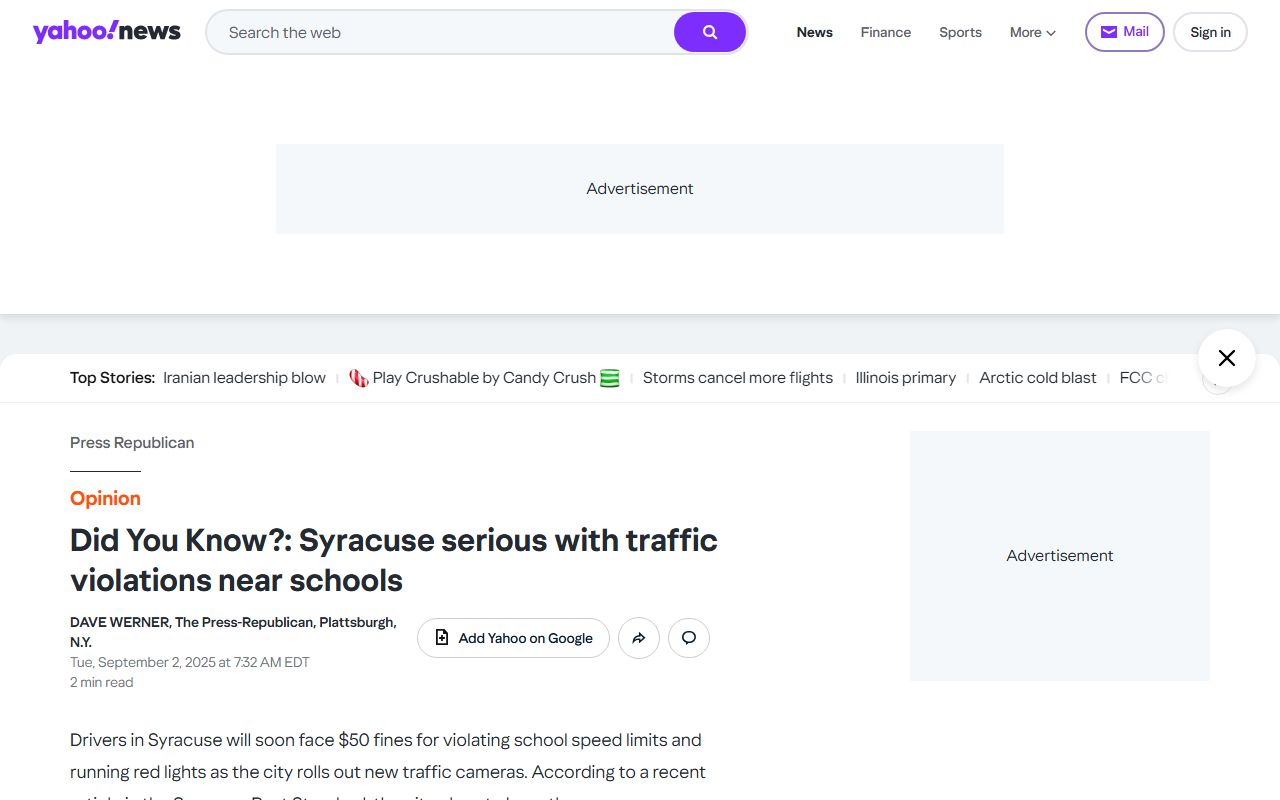
Task: Click the Top Stories: label
Action: click(x=112, y=378)
